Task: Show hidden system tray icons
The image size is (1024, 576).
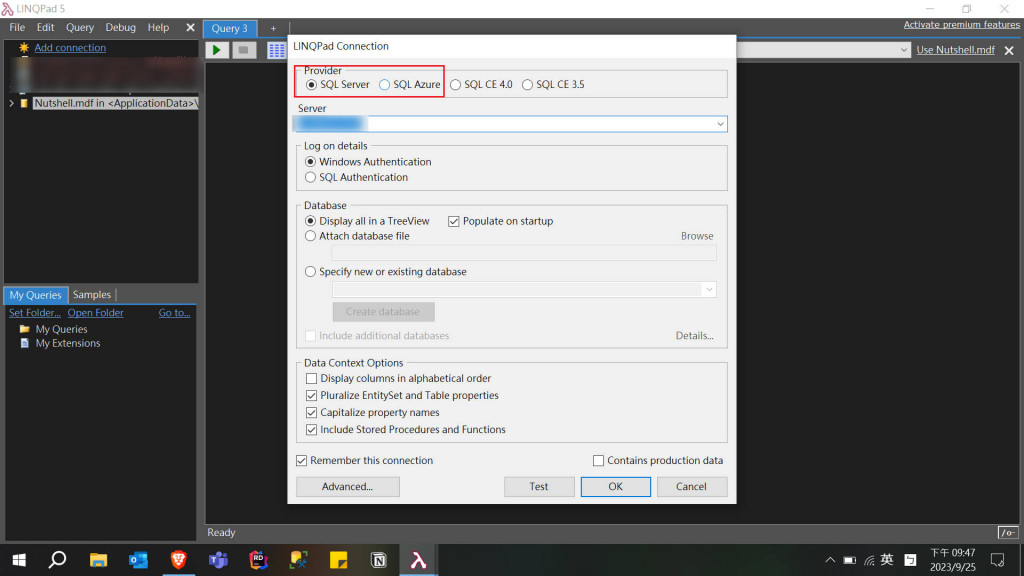Action: [830, 560]
